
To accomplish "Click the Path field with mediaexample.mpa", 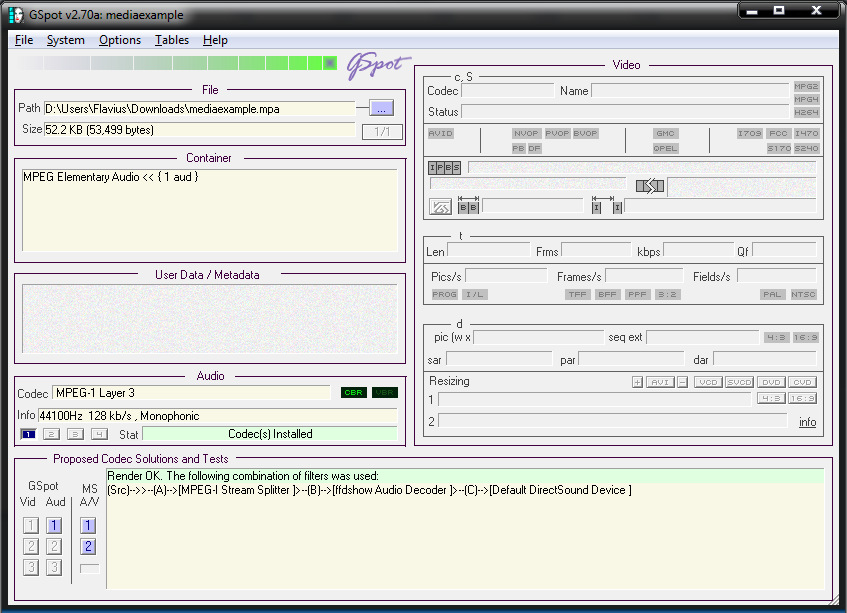I will (199, 109).
